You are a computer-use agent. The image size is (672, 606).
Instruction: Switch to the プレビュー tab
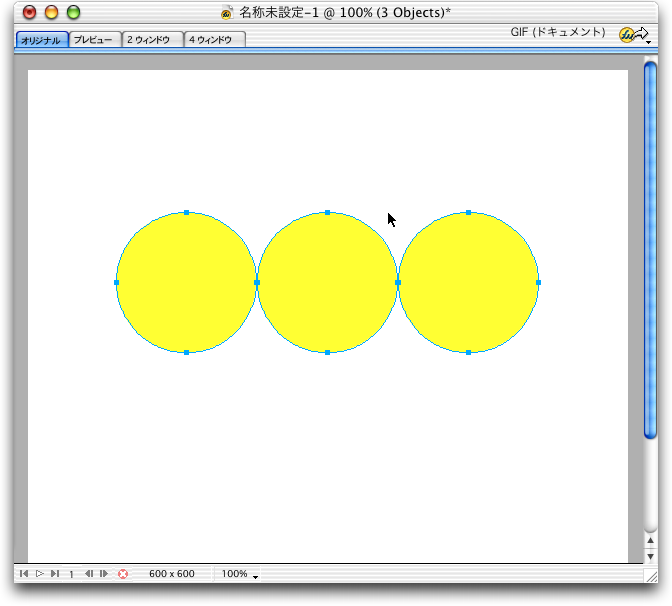[93, 40]
